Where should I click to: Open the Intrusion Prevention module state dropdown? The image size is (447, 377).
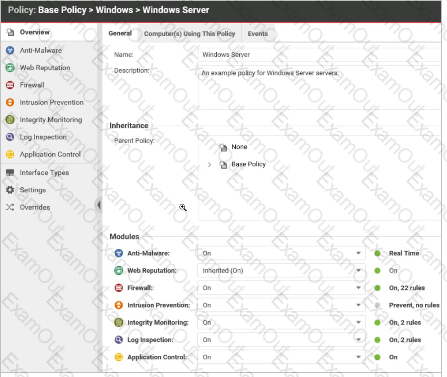click(281, 305)
